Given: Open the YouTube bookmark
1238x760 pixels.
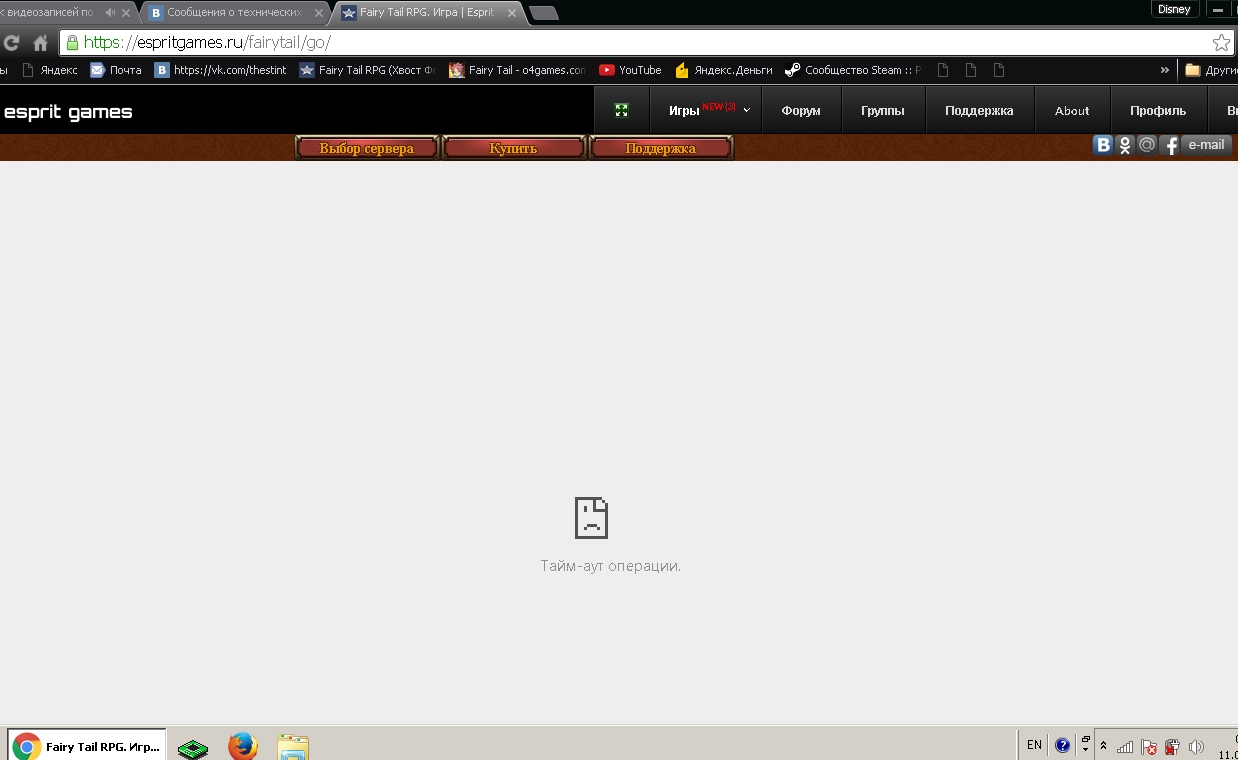Looking at the screenshot, I should 630,70.
